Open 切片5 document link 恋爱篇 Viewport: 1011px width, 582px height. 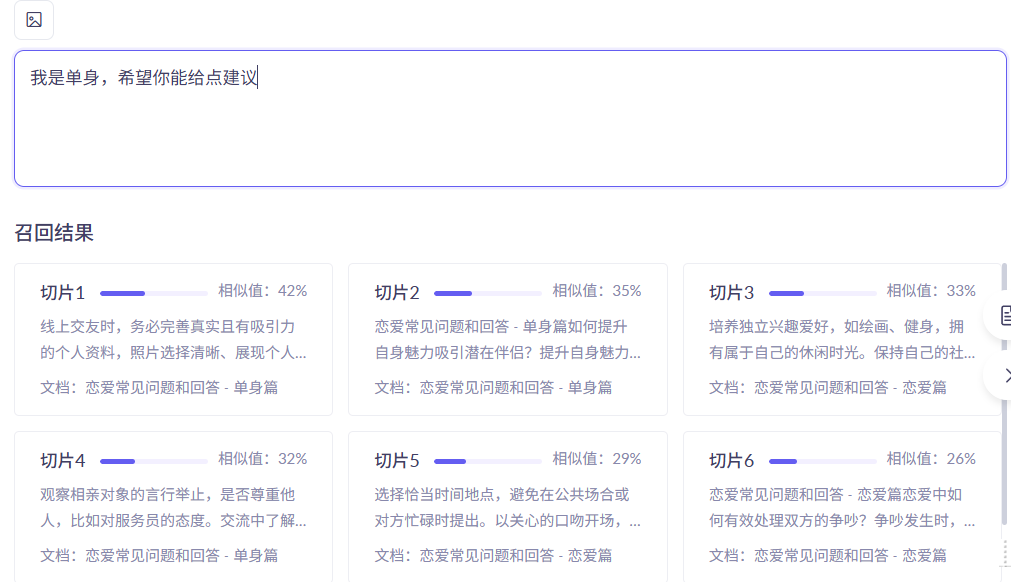pyautogui.click(x=493, y=556)
